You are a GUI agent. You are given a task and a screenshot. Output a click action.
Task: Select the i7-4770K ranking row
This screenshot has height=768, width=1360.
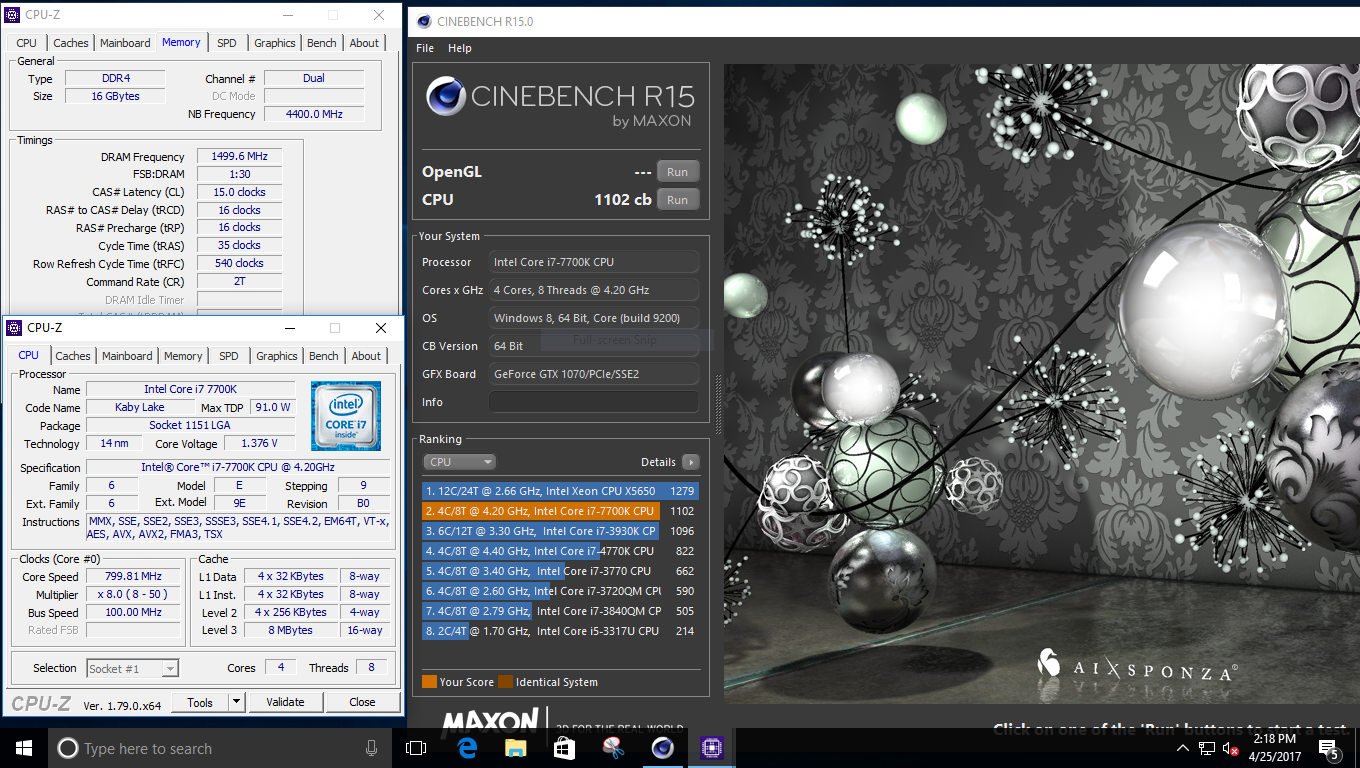[560, 551]
